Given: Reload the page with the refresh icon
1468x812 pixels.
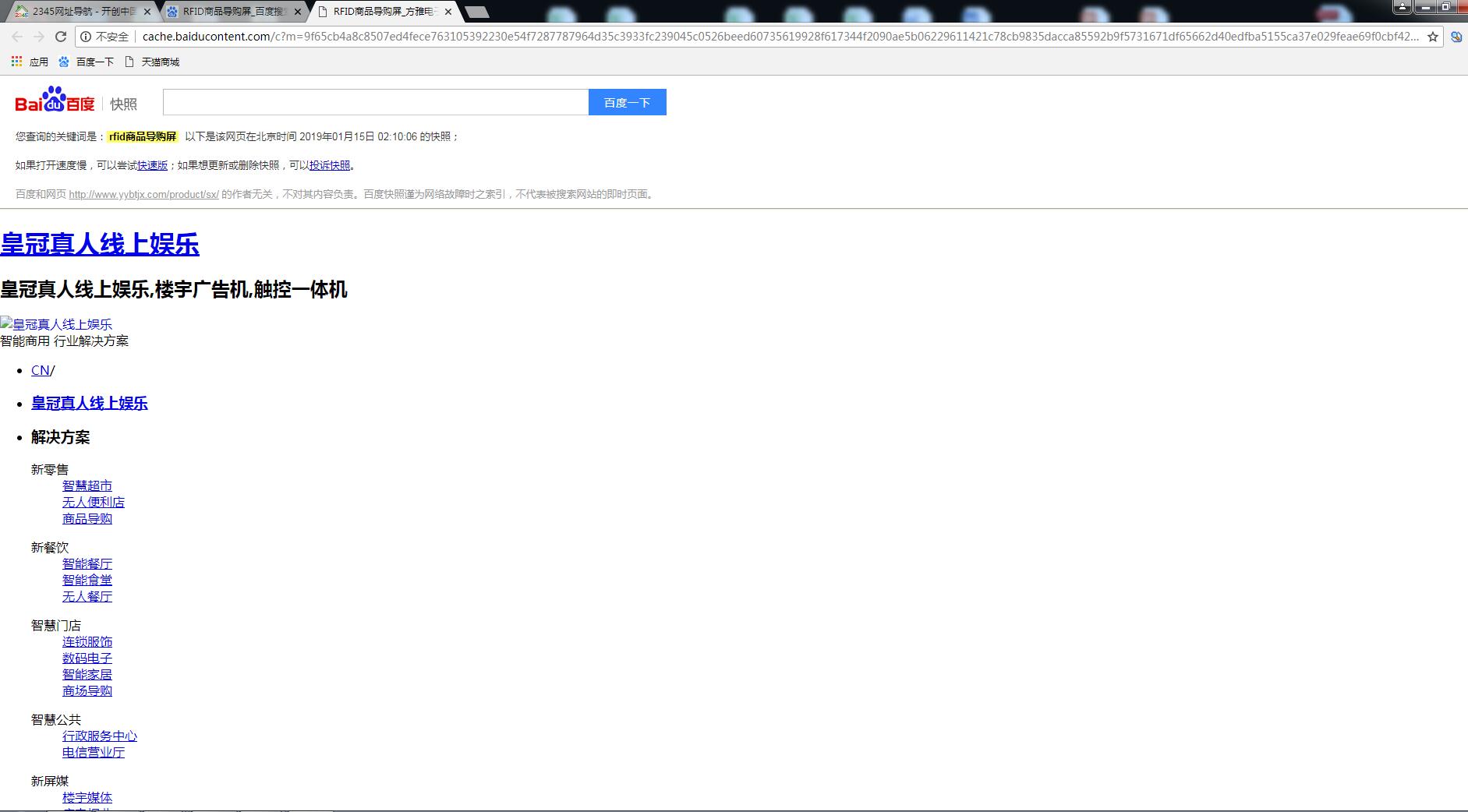Looking at the screenshot, I should [x=61, y=37].
